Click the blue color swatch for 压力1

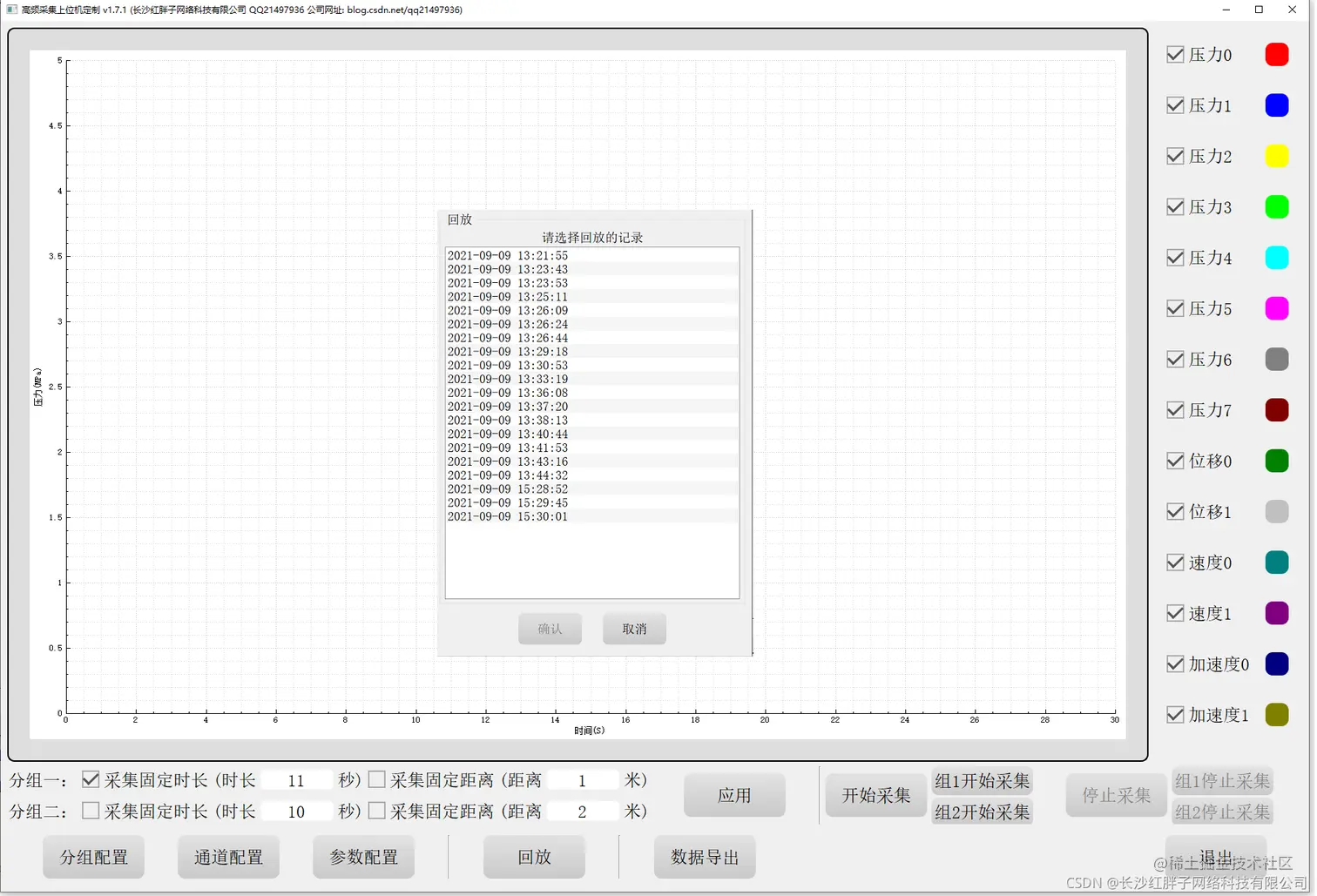(x=1276, y=105)
